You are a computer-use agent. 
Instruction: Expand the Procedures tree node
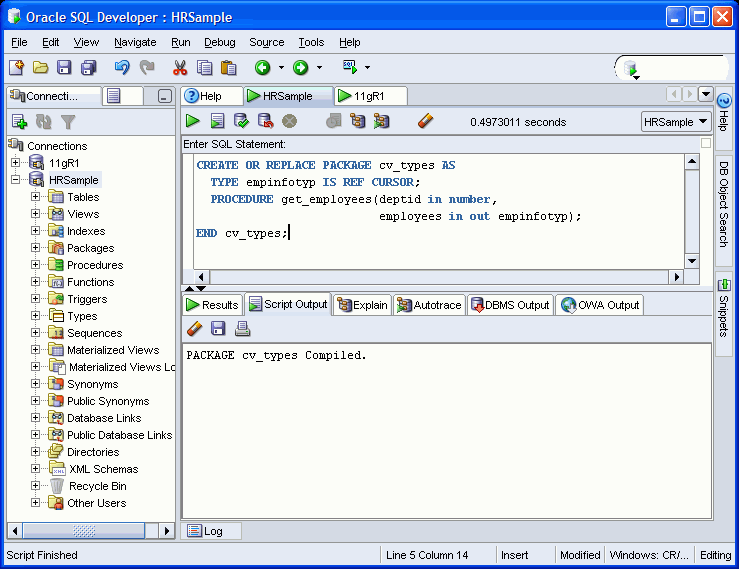pos(36,265)
